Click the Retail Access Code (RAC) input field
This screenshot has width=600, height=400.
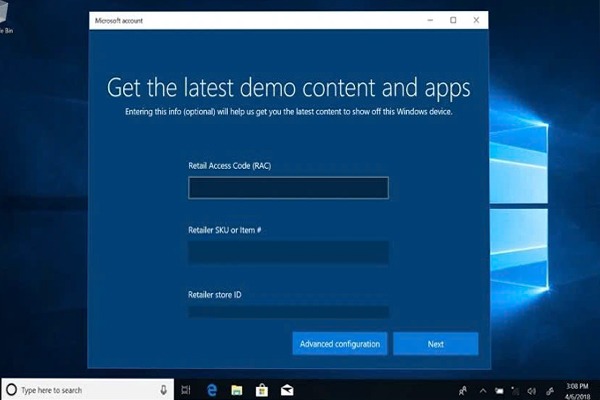point(289,188)
